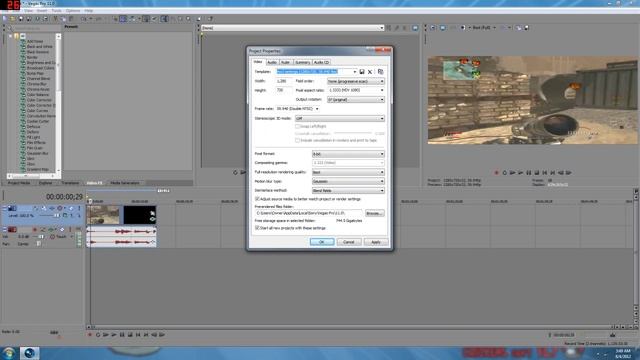Click the match media settings icon

tap(380, 72)
